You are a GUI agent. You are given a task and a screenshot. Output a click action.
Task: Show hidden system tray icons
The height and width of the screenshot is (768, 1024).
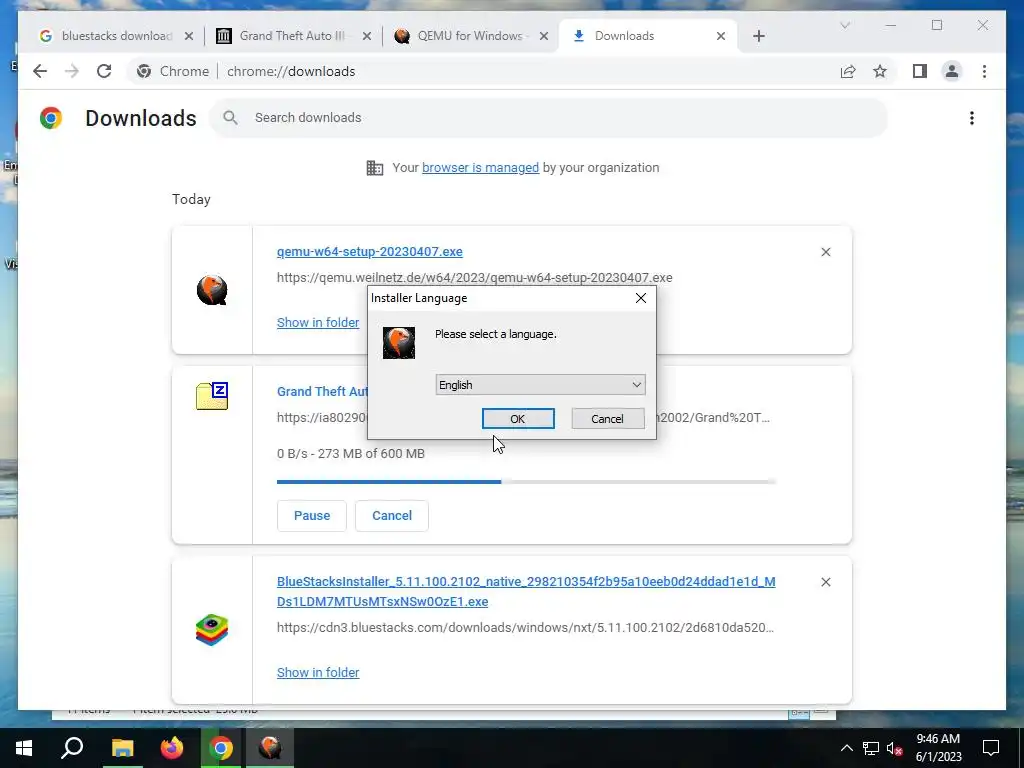[846, 748]
